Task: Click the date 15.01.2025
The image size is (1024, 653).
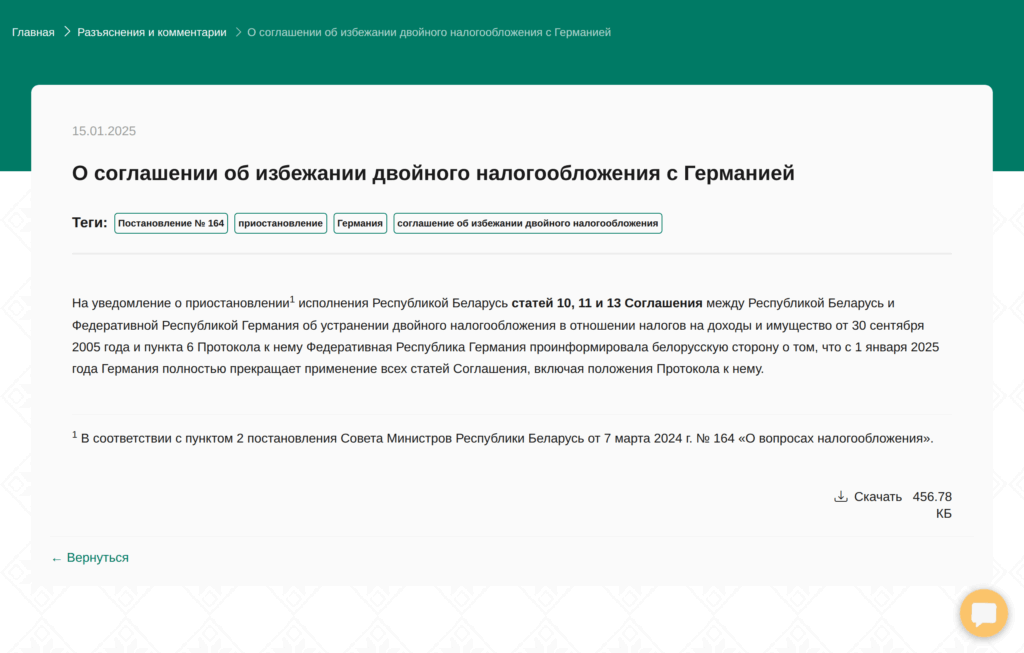Action: coord(104,131)
